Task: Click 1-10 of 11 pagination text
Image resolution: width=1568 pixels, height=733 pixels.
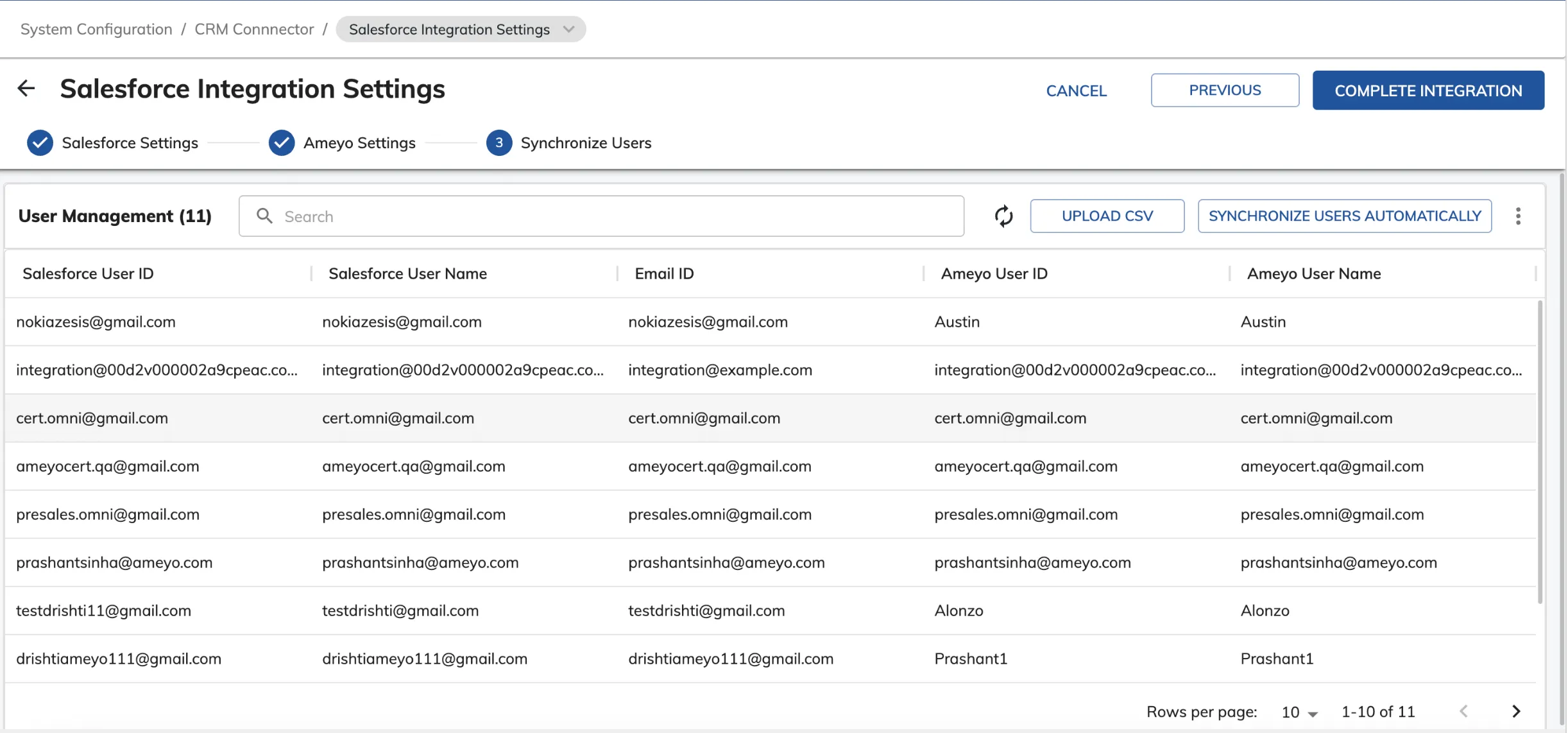Action: click(x=1378, y=712)
